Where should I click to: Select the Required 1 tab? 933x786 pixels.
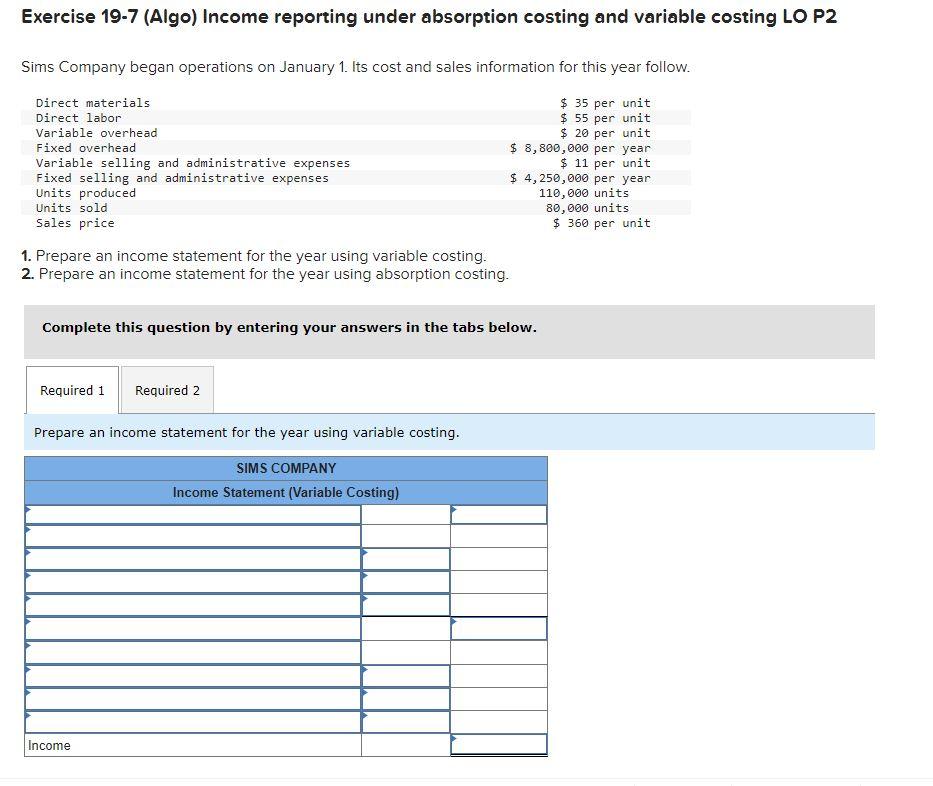(x=71, y=389)
